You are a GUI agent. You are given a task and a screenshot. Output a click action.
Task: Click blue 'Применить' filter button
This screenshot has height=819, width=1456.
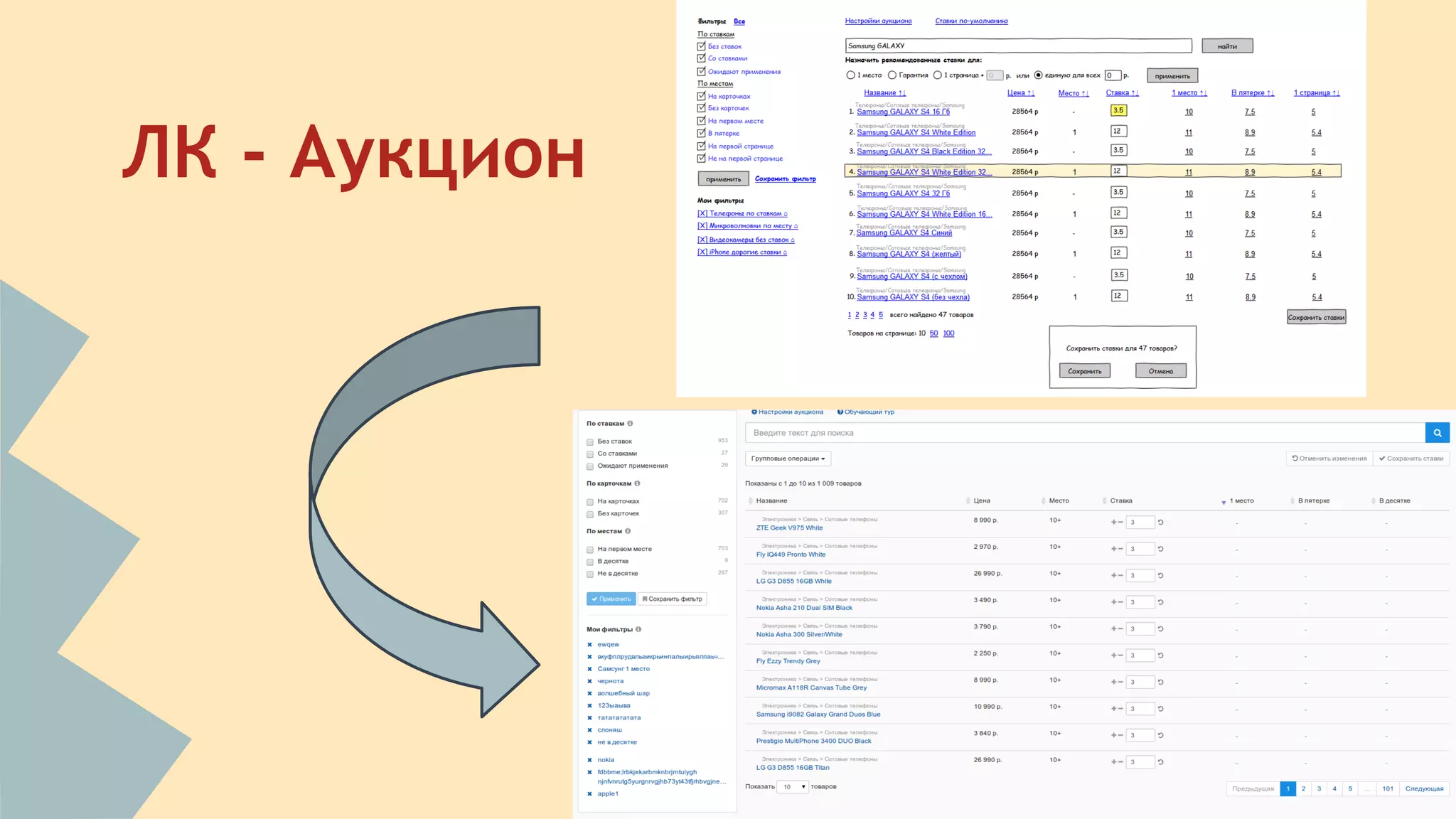[x=611, y=599]
